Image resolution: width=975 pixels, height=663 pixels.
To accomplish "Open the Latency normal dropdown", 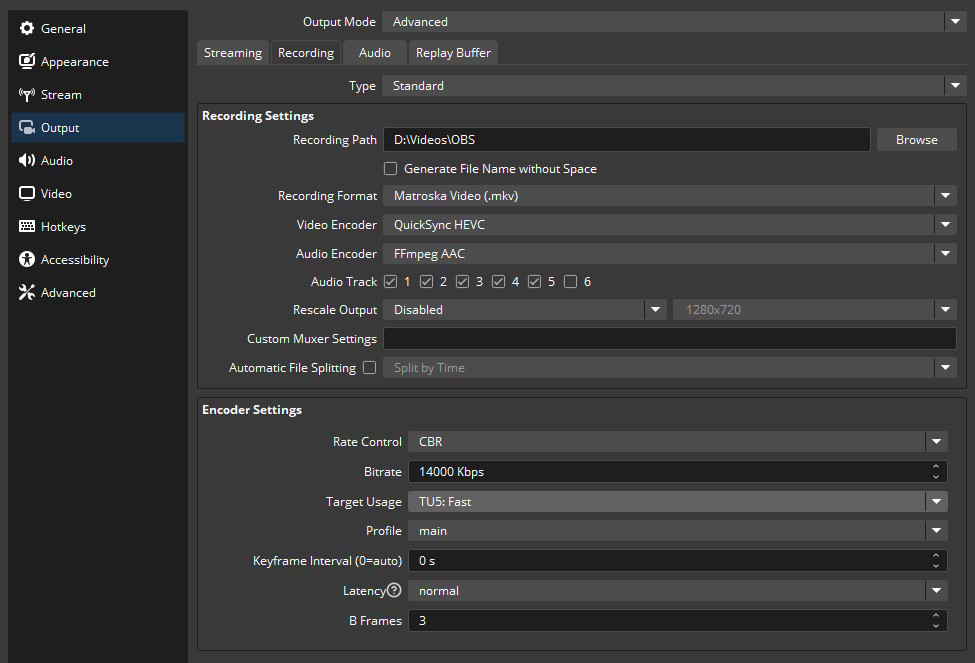I will [x=678, y=591].
